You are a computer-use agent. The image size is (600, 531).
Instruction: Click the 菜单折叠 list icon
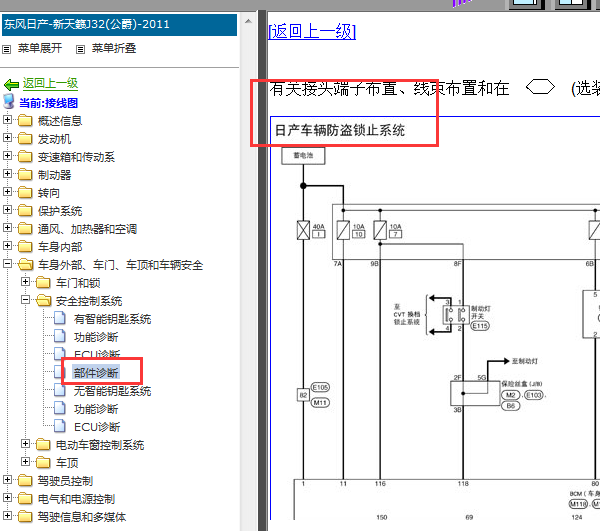coord(80,49)
